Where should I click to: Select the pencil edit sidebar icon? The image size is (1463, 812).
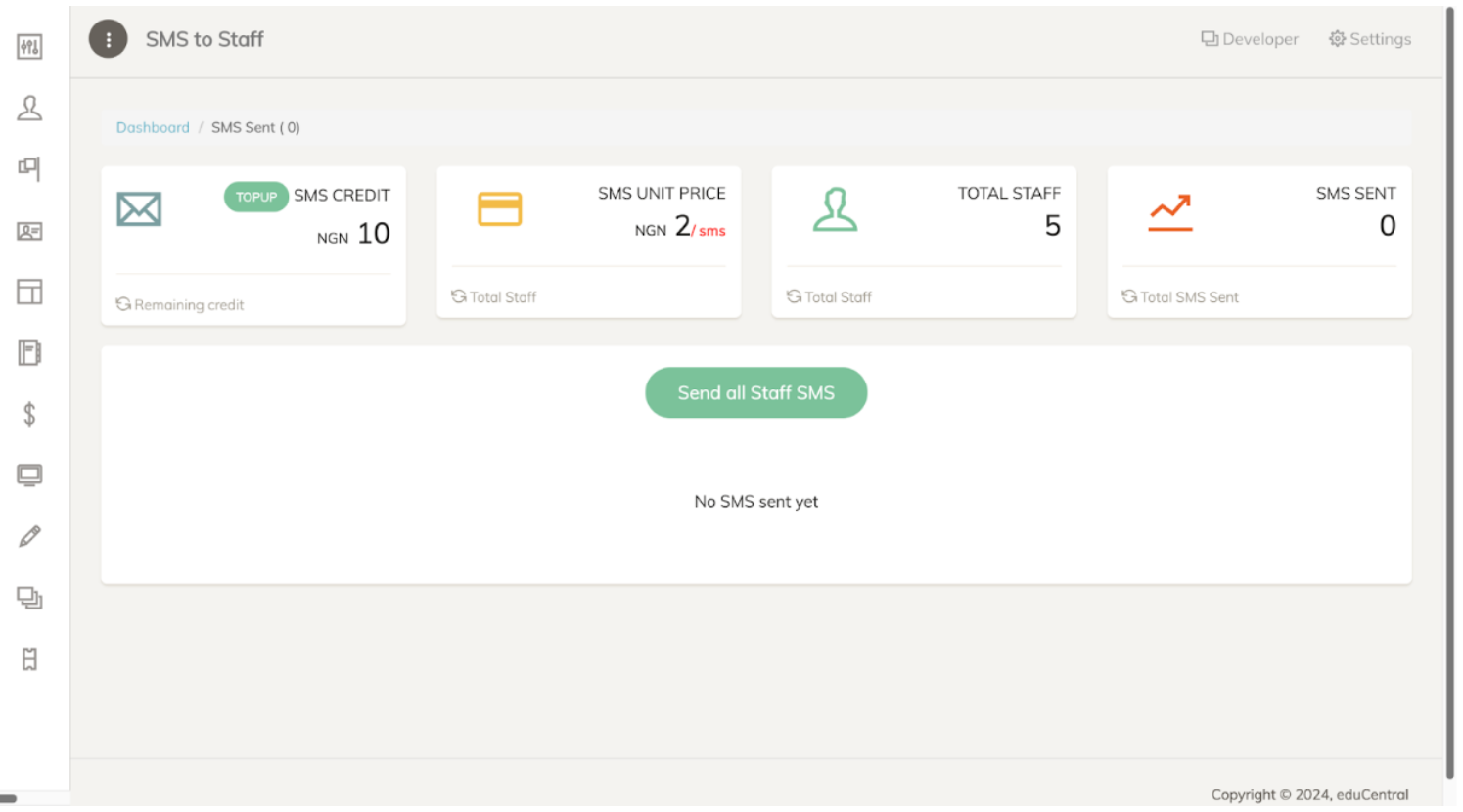coord(29,536)
